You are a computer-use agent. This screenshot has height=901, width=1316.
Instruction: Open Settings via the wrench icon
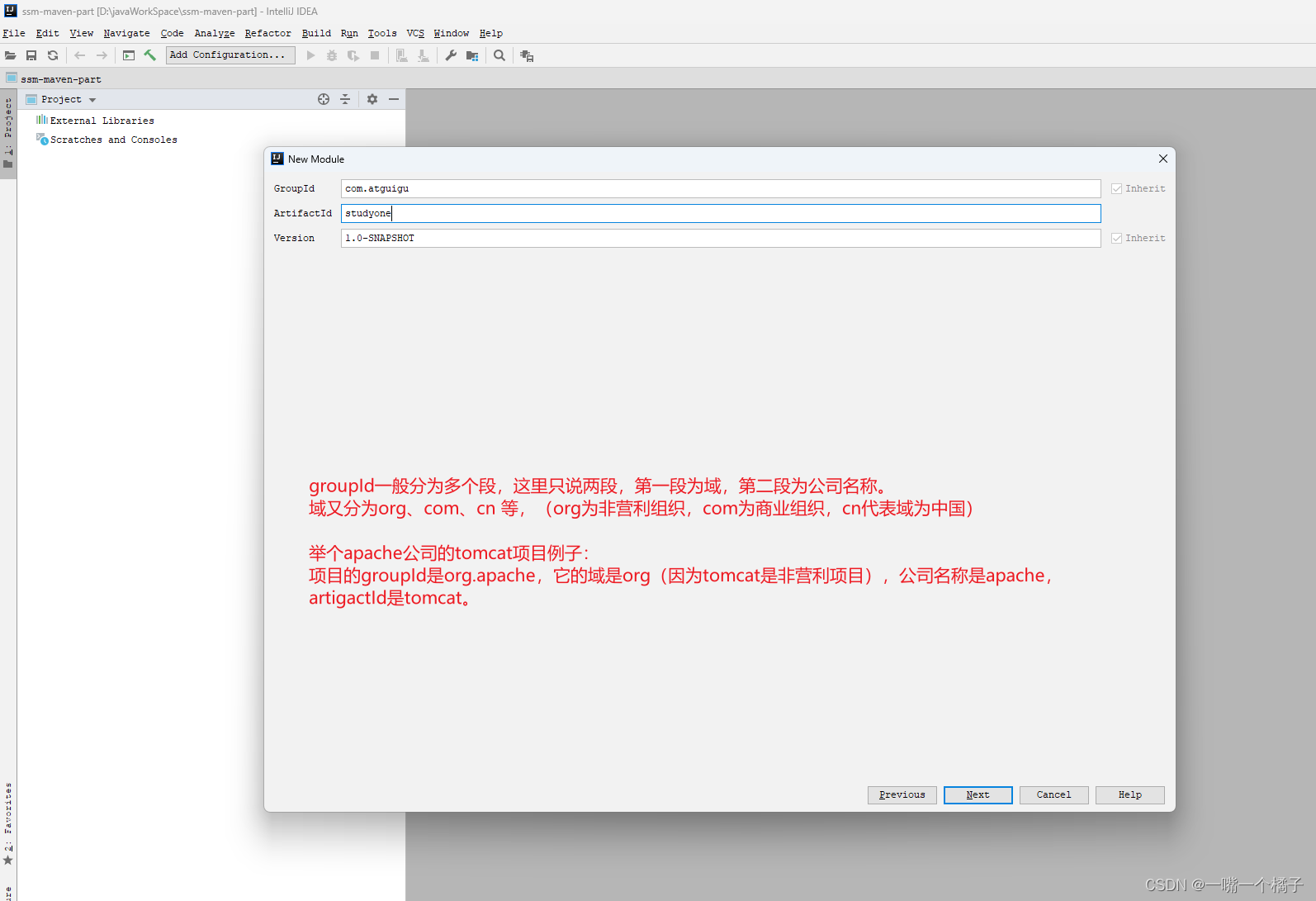pos(451,55)
